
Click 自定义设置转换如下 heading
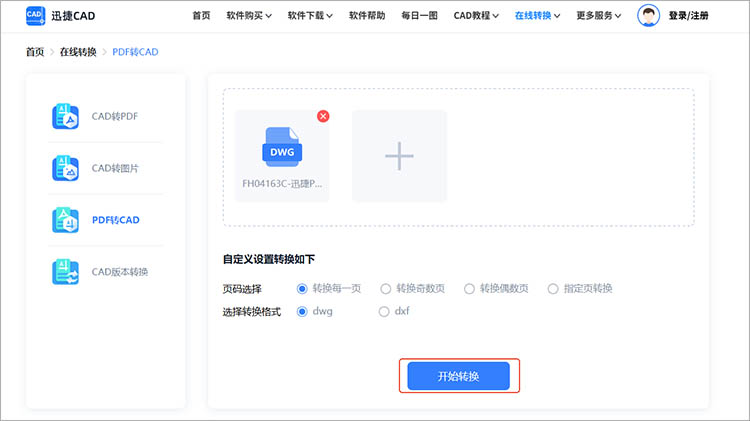[x=269, y=259]
